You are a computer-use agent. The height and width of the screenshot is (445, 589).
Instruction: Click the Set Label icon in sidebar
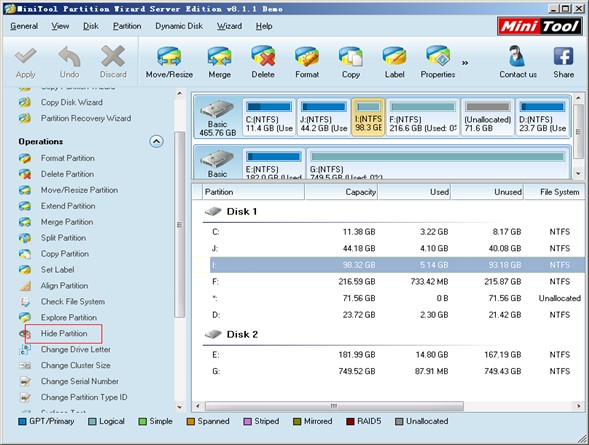point(25,270)
